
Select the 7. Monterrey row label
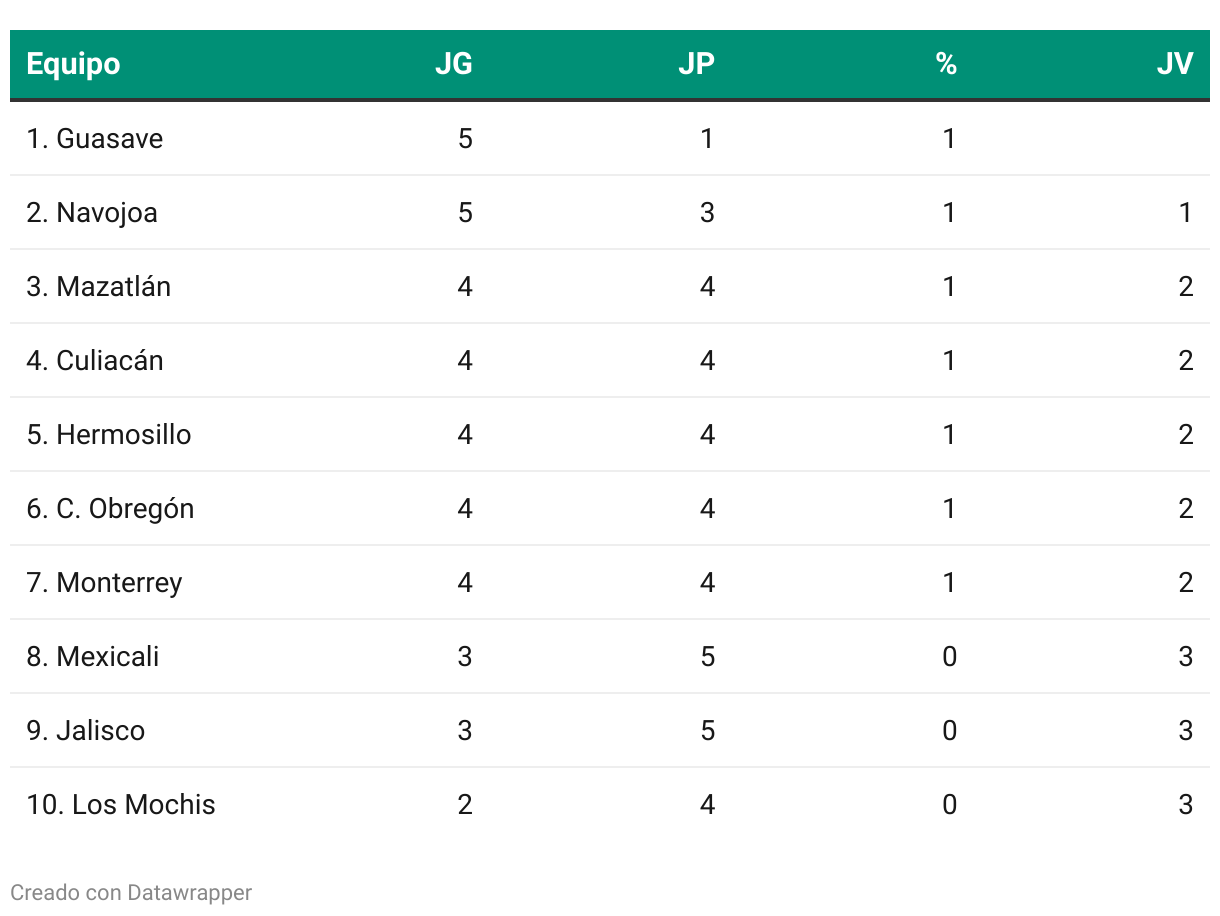tap(105, 583)
